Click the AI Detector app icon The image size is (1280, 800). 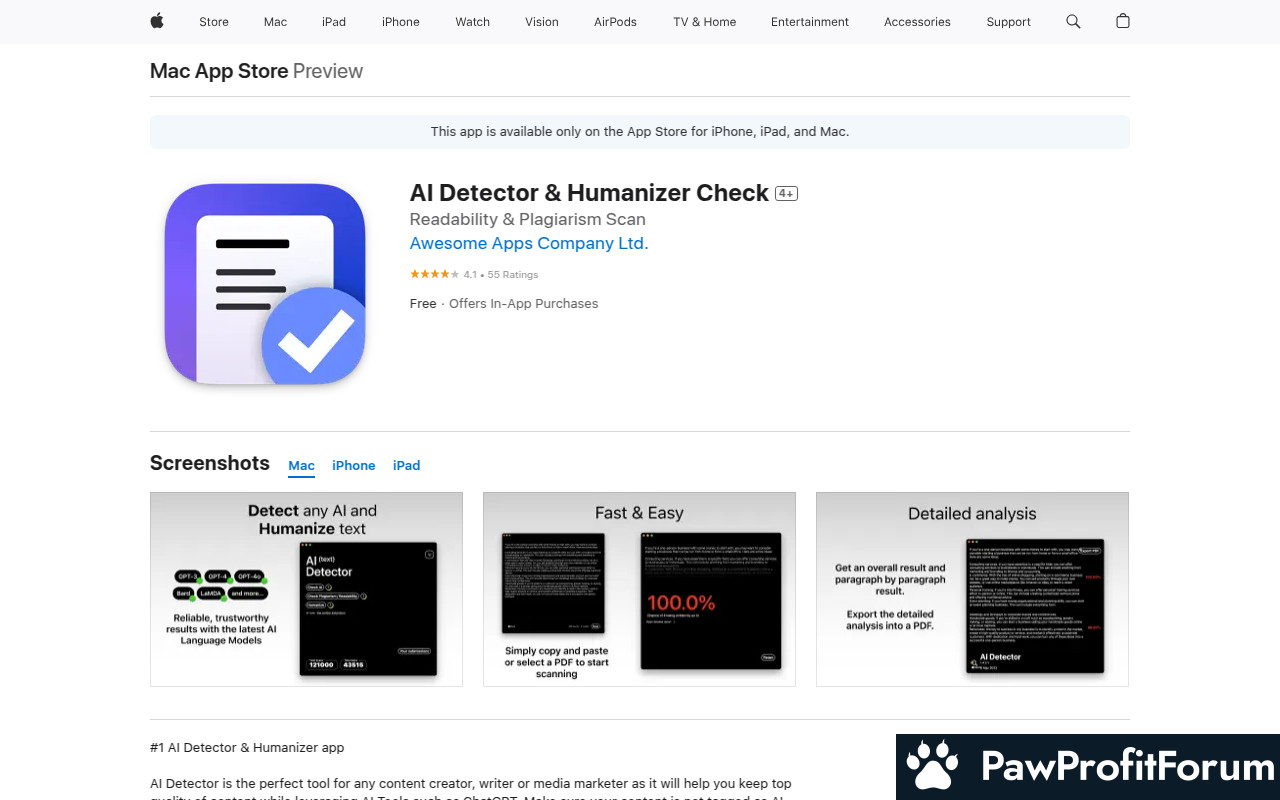pyautogui.click(x=265, y=284)
